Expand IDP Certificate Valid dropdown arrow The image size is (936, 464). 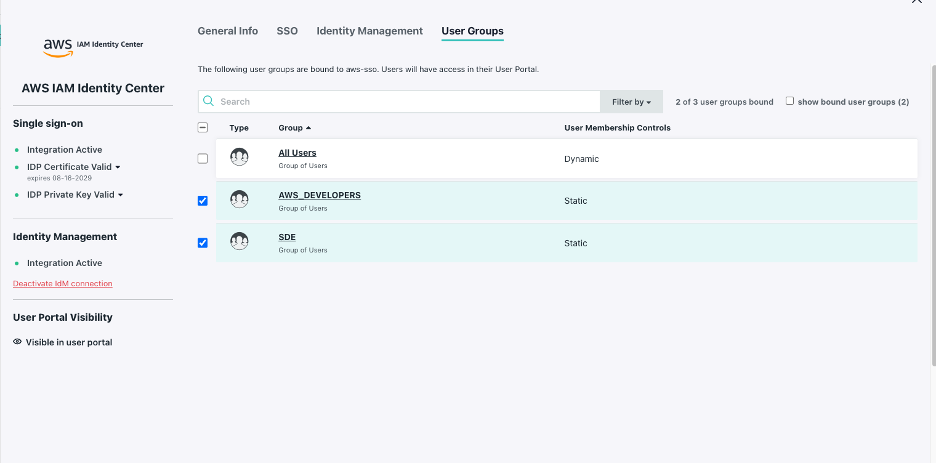(118, 167)
